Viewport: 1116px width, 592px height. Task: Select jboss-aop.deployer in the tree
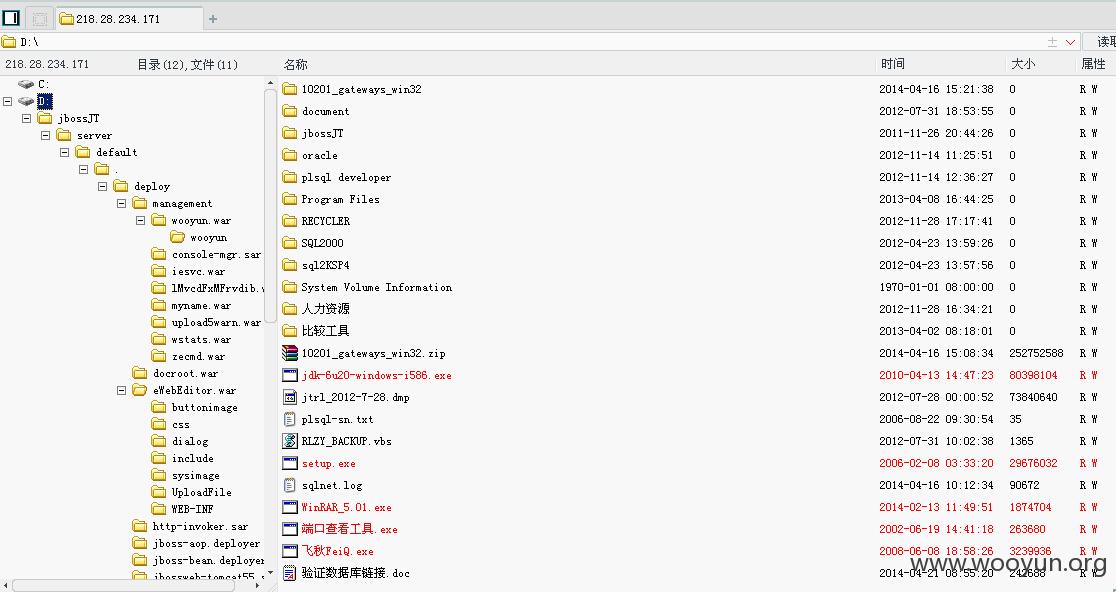[x=206, y=544]
